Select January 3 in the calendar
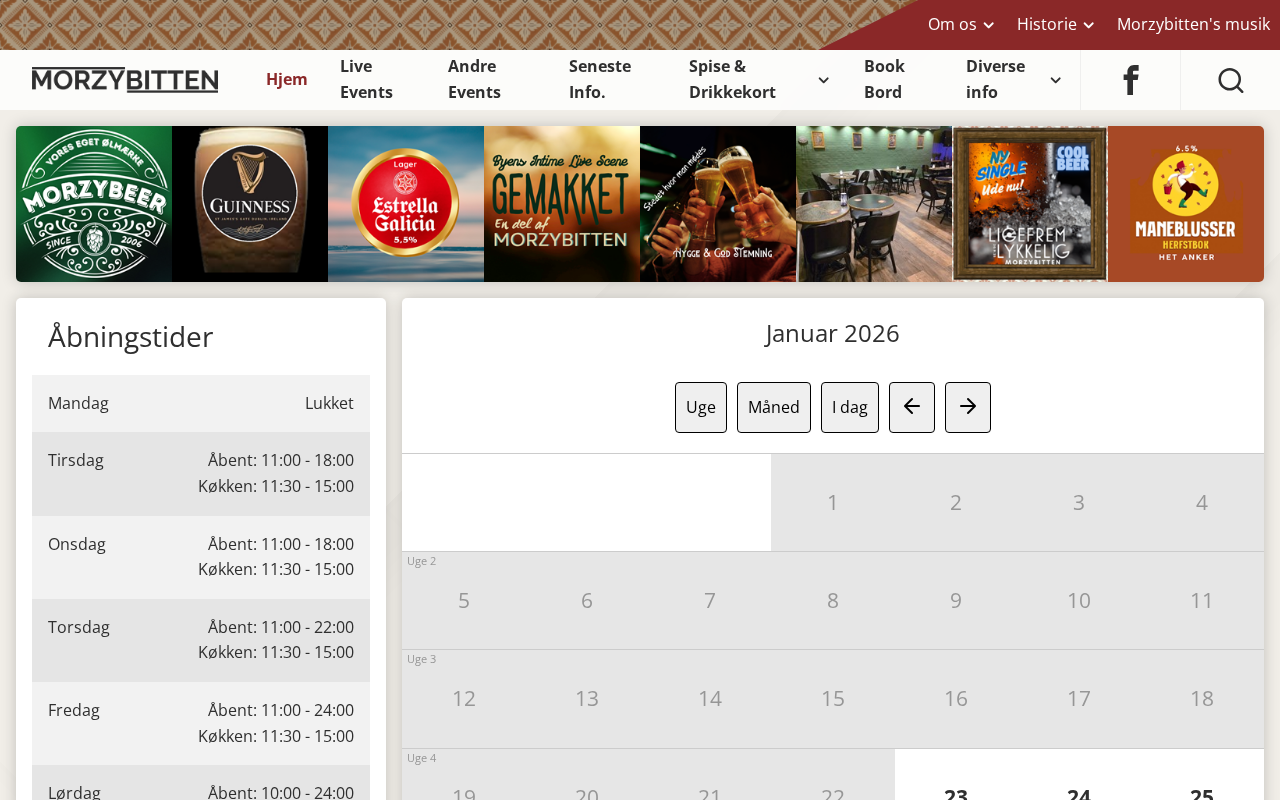 click(x=1079, y=502)
